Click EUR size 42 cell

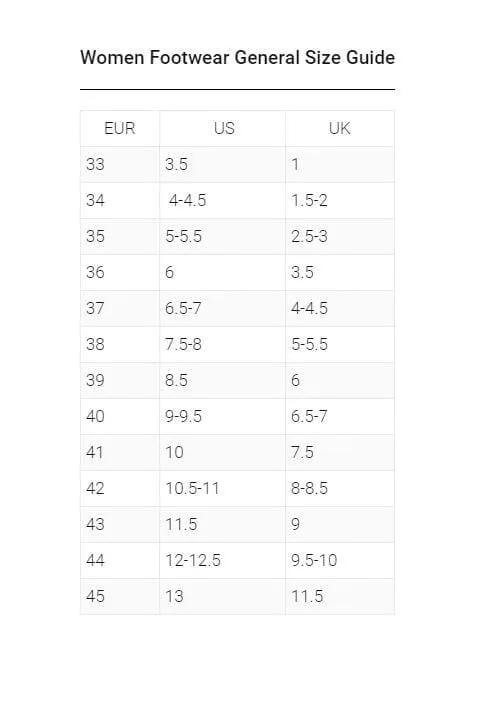coord(120,489)
